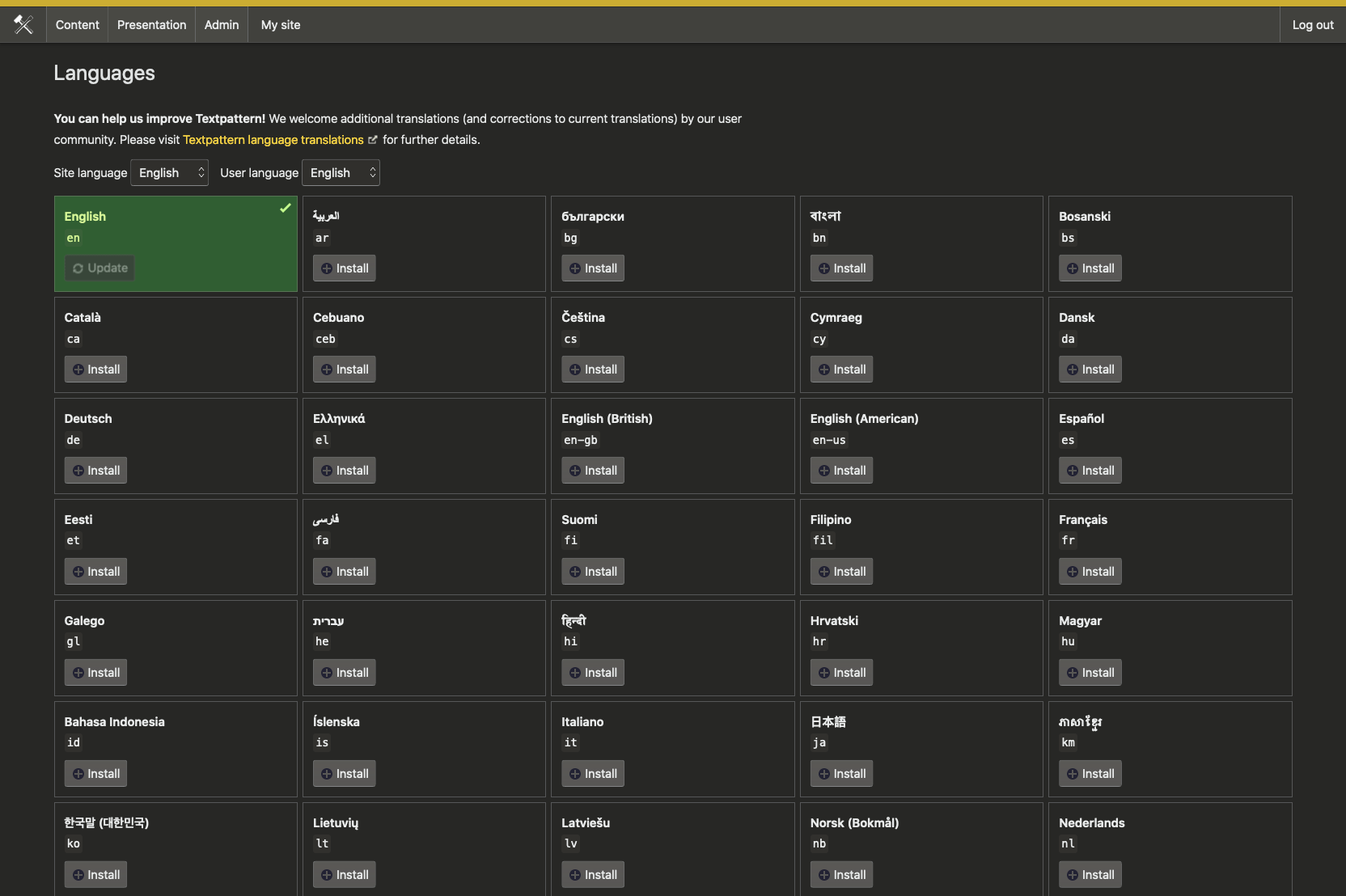Click the plus icon on the 日本語 Install button
Image resolution: width=1346 pixels, height=896 pixels.
point(823,773)
